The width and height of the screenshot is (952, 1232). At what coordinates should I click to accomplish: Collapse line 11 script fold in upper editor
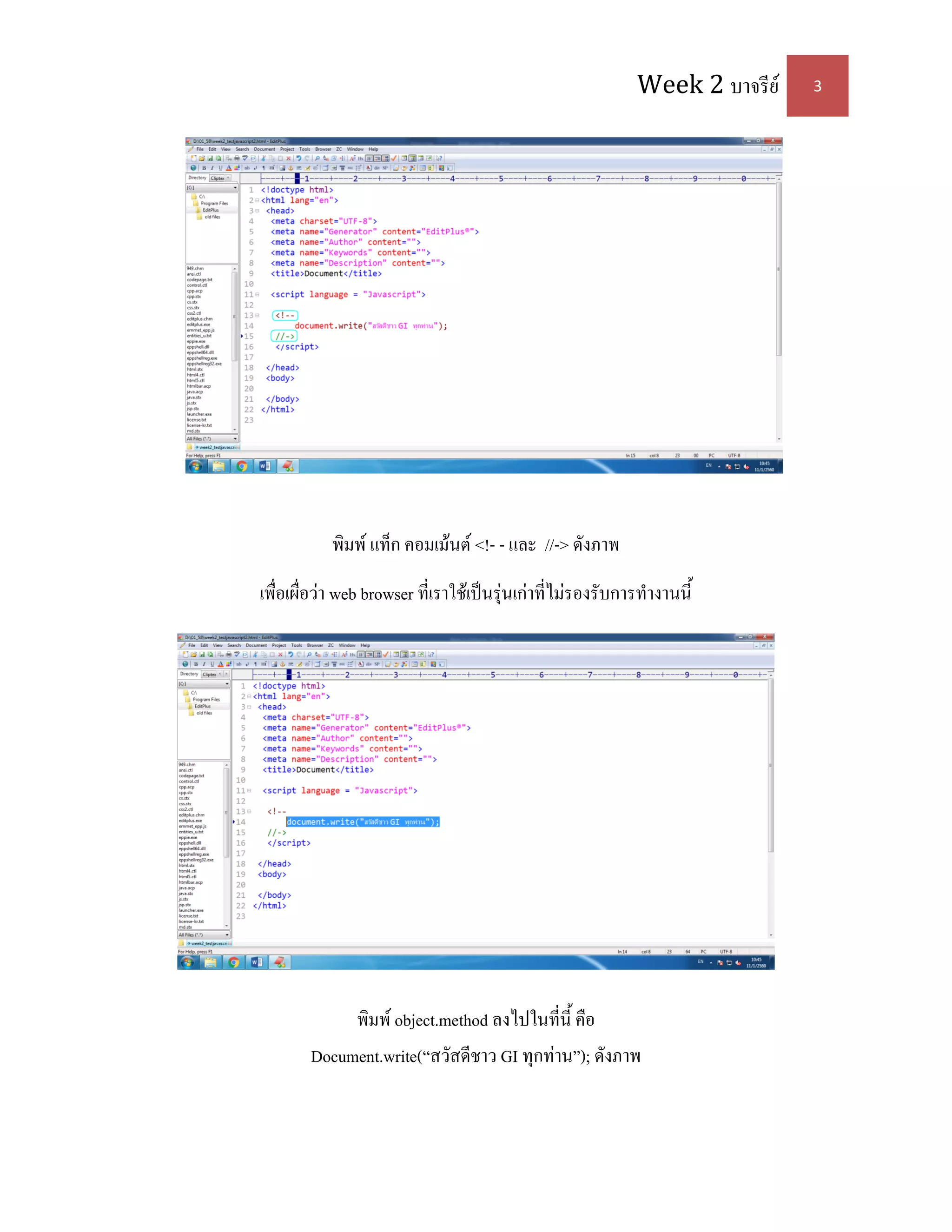click(257, 294)
